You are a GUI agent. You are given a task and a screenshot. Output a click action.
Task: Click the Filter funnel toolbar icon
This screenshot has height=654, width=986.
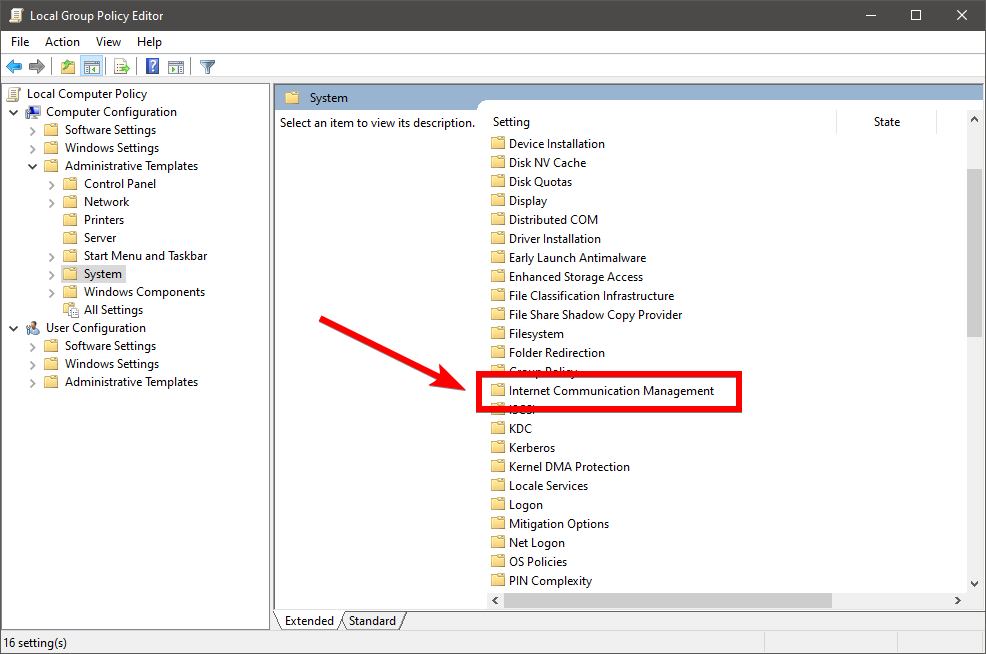207,67
